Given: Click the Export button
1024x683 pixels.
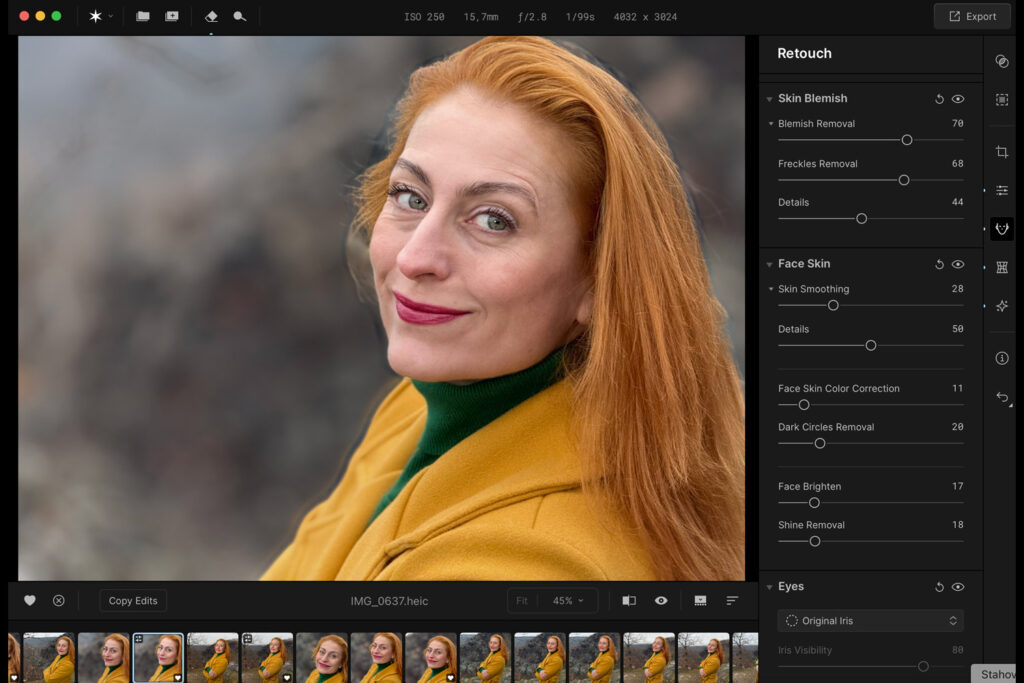Looking at the screenshot, I should 972,16.
